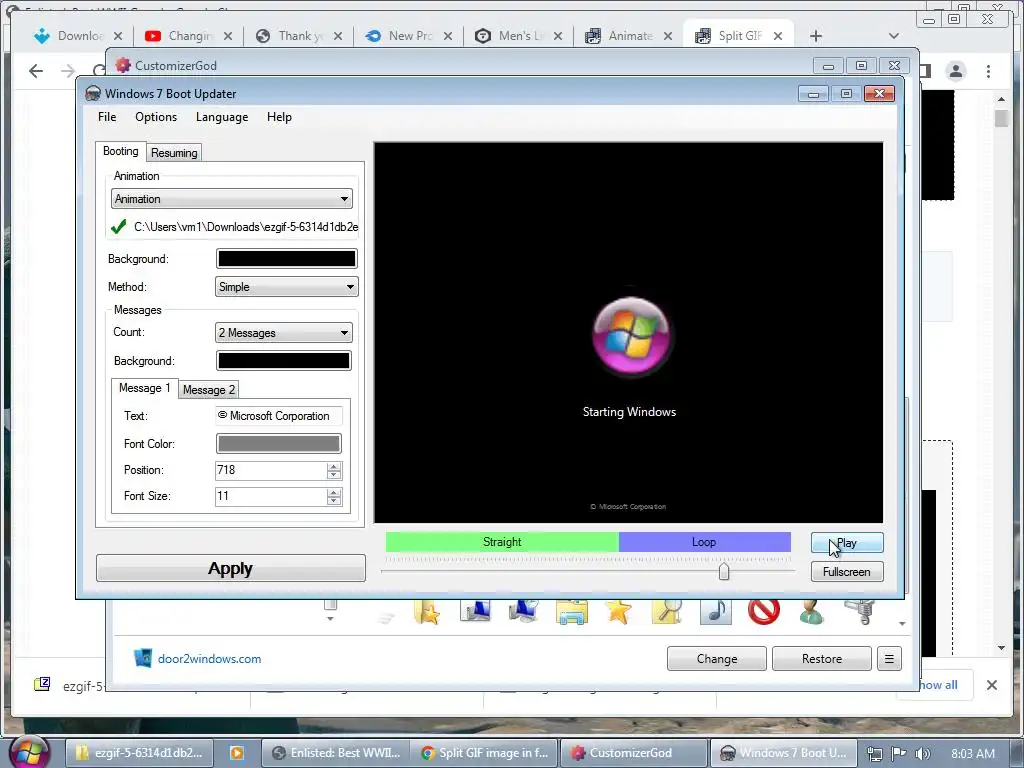This screenshot has height=768, width=1024.
Task: Switch to the Men's Chrome tab
Action: [519, 36]
